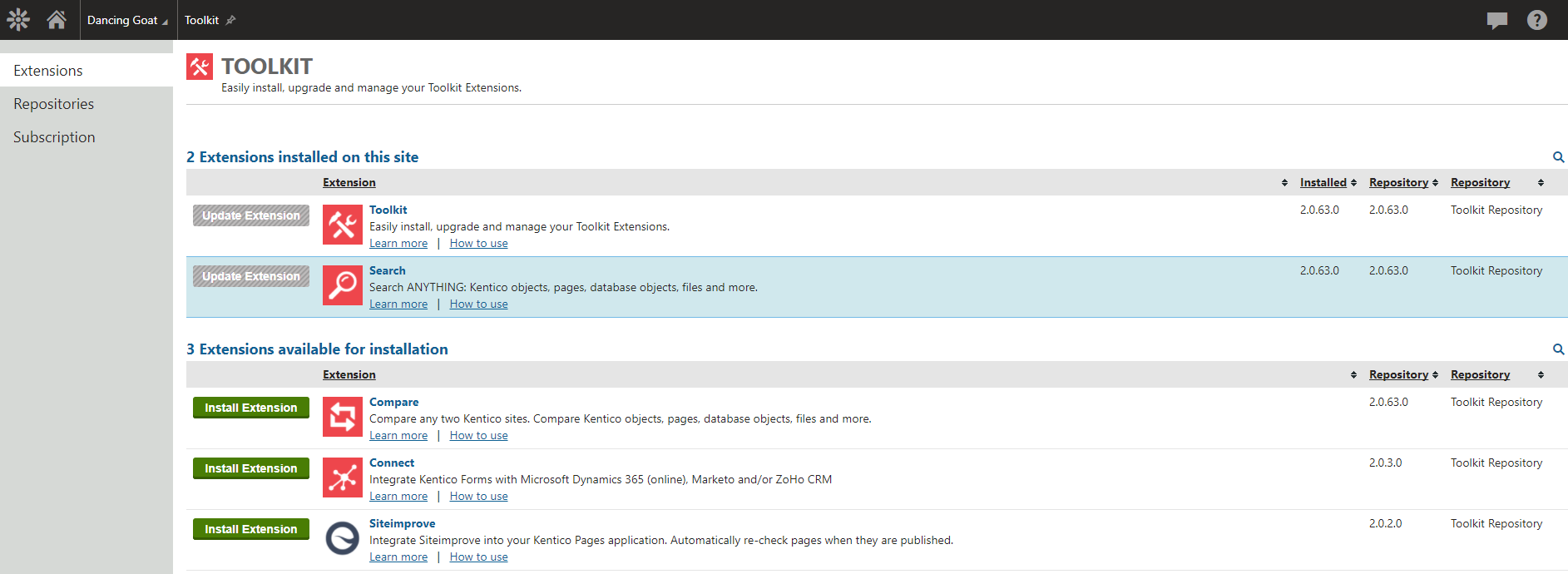Select Connect version 2.0.3.0 text
Screen dimensions: 1568x574
[x=1385, y=463]
